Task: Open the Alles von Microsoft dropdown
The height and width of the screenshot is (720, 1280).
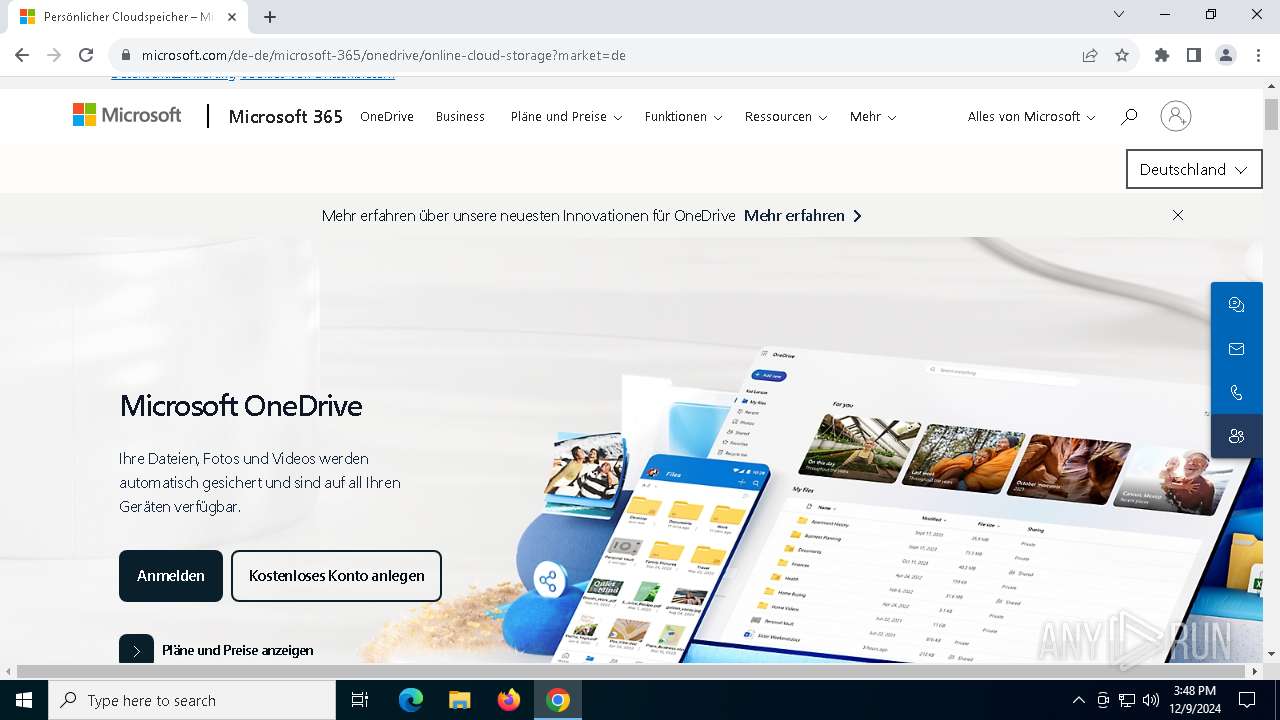Action: (x=1031, y=117)
